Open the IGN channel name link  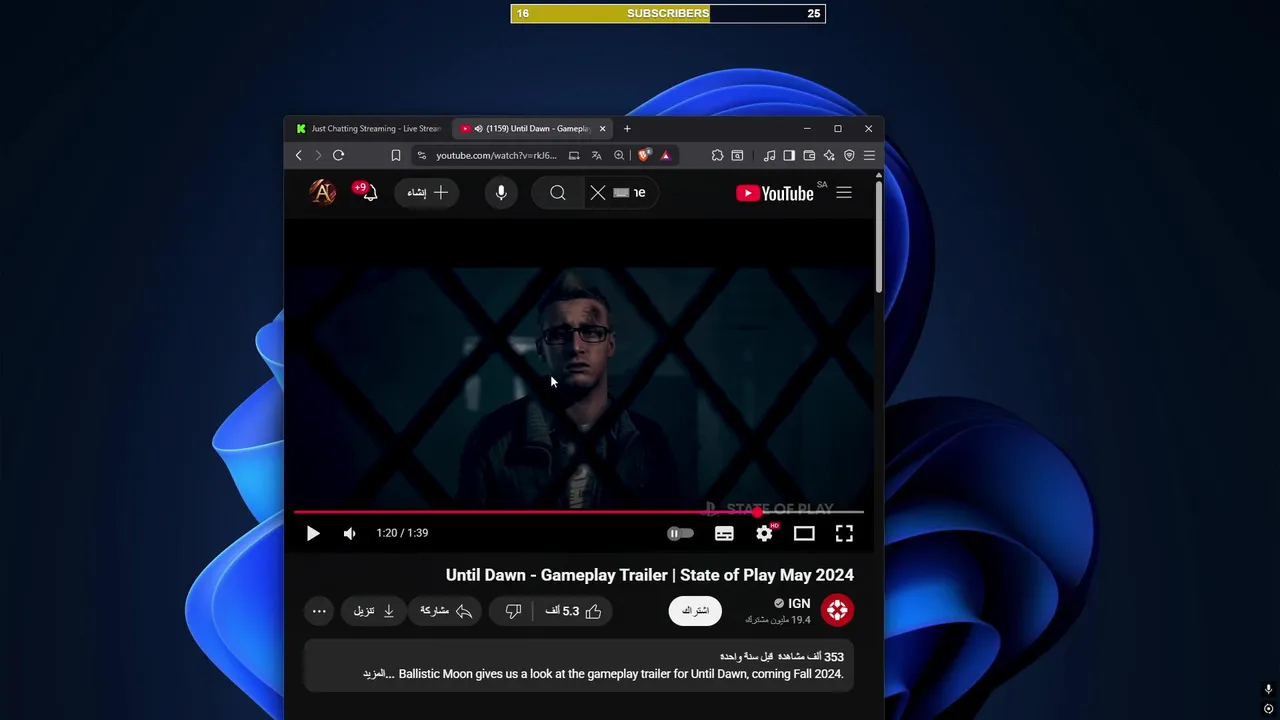click(x=799, y=603)
